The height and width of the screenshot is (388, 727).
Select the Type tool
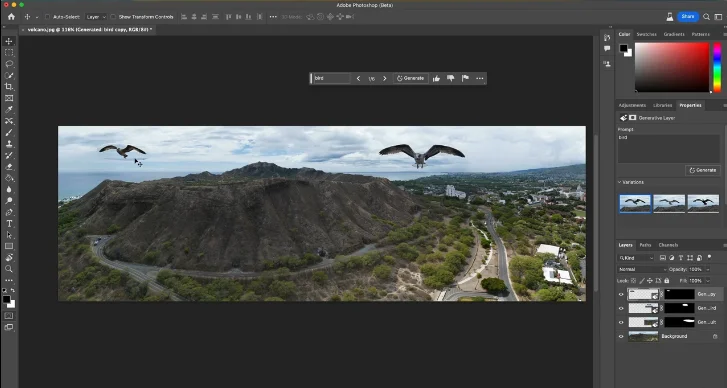(9, 223)
